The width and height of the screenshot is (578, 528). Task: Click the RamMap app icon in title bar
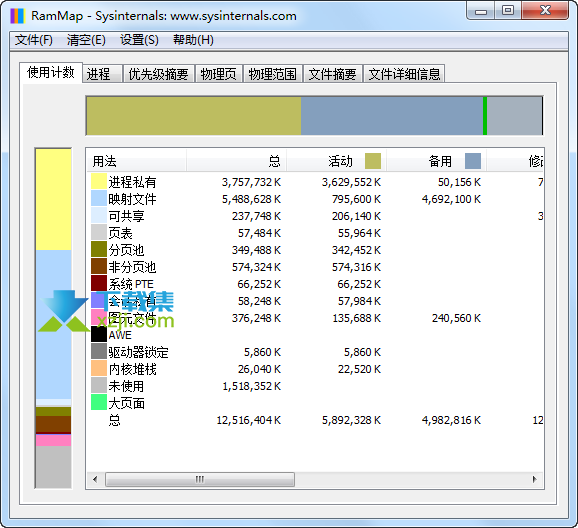click(17, 15)
